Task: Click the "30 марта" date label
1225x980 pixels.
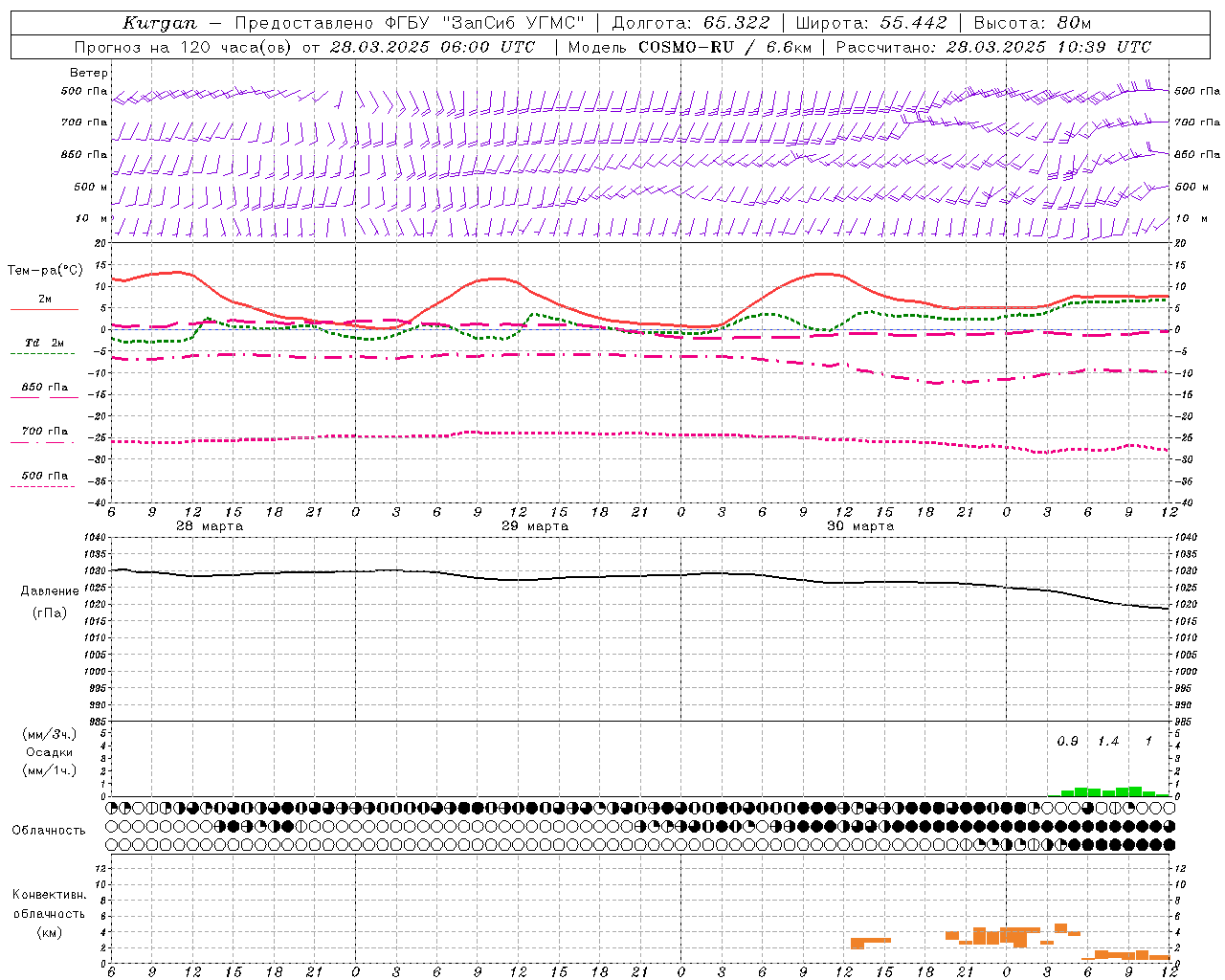Action: [860, 526]
